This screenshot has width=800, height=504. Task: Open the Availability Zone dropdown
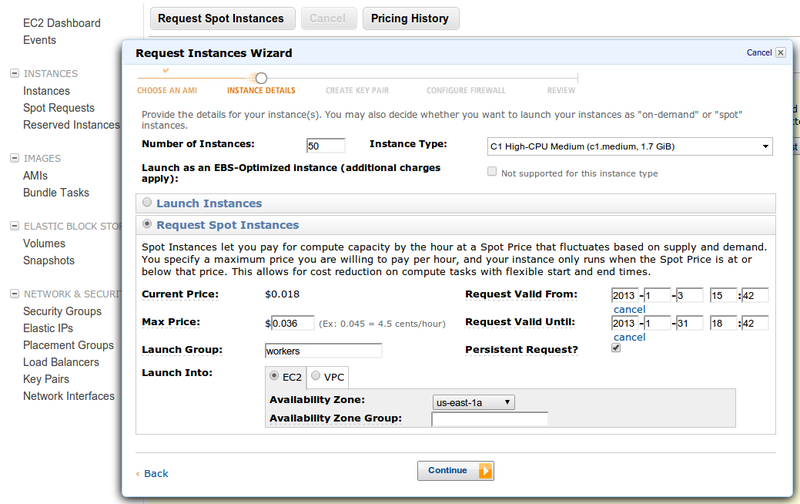pos(474,402)
